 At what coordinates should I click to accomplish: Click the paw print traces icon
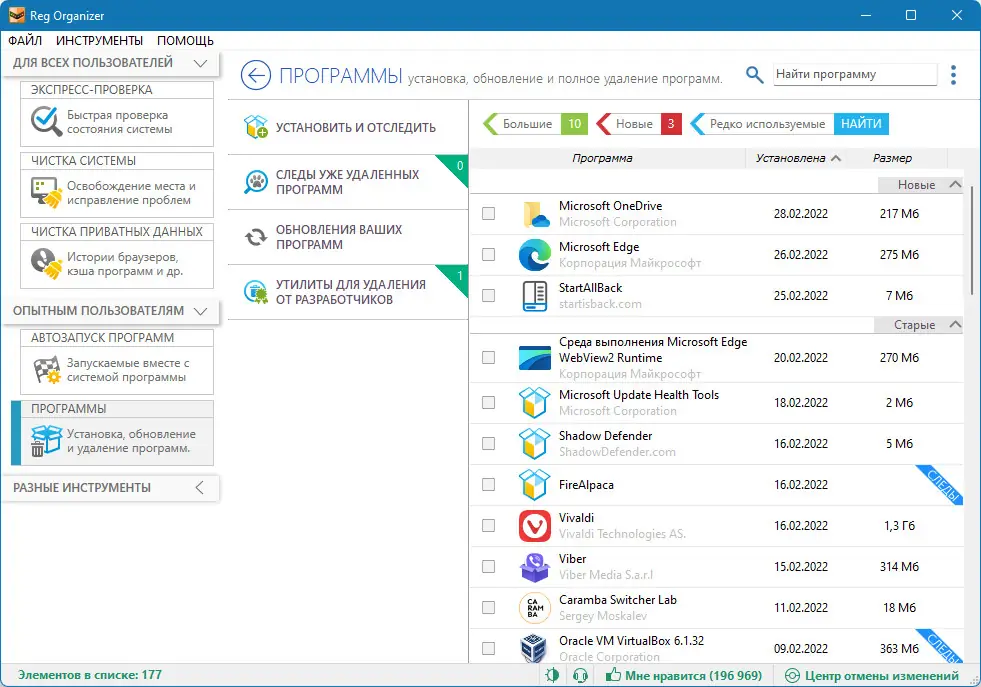(256, 182)
